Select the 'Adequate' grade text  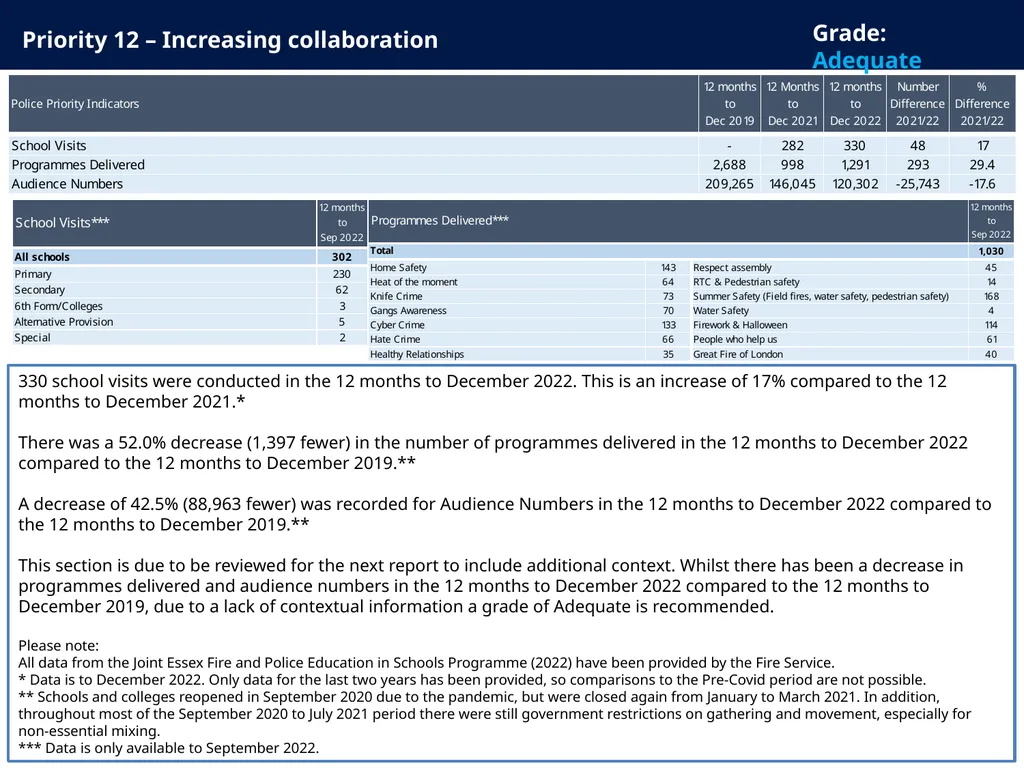867,60
